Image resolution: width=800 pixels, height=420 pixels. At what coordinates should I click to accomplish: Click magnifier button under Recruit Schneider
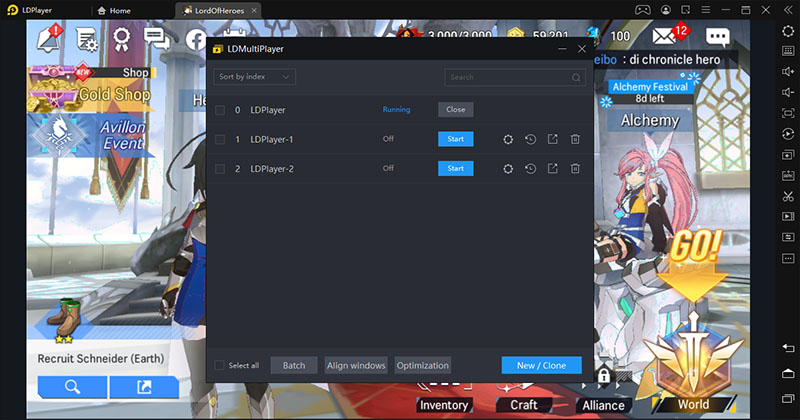click(x=72, y=387)
